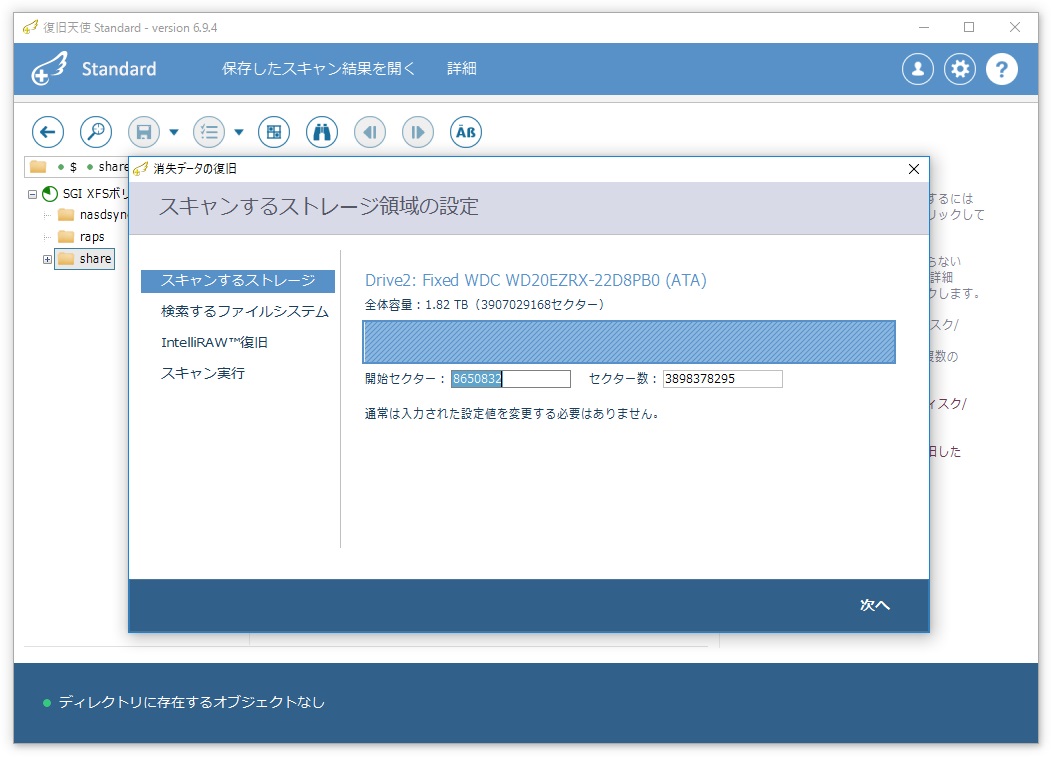Open the help question mark icon
The height and width of the screenshot is (759, 1051).
(x=1002, y=69)
